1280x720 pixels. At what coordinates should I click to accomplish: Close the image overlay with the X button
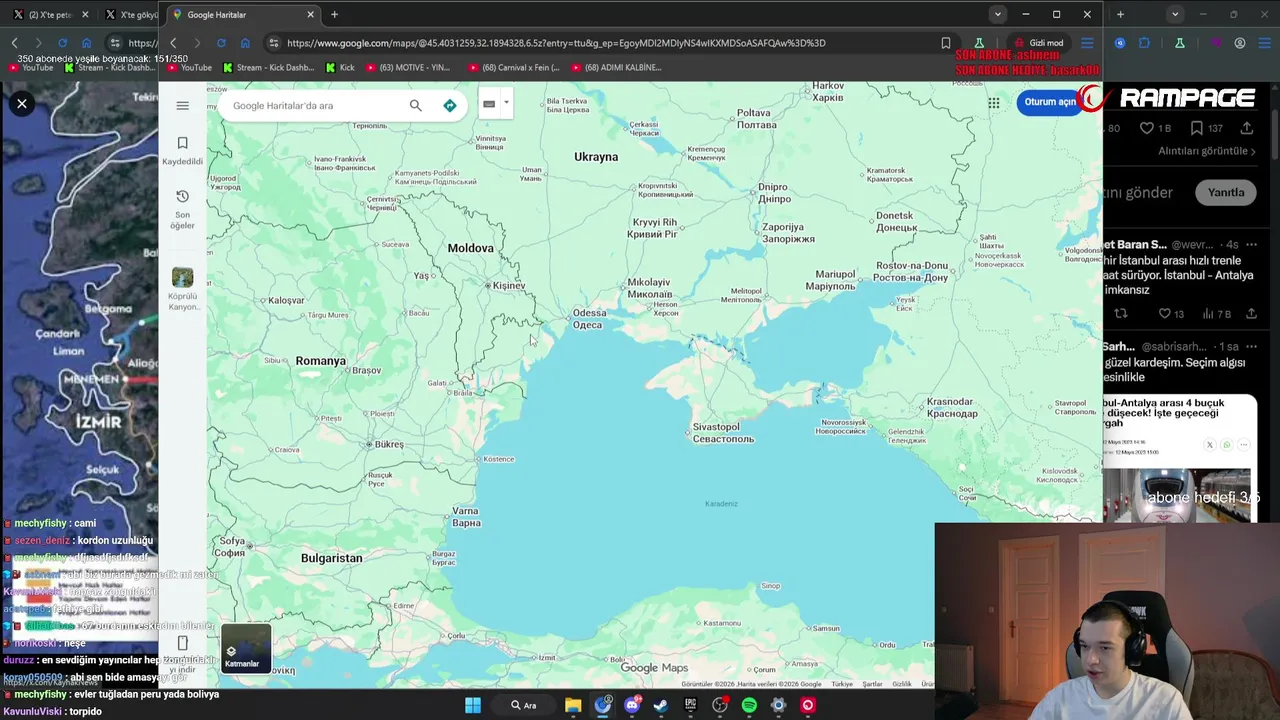[21, 103]
